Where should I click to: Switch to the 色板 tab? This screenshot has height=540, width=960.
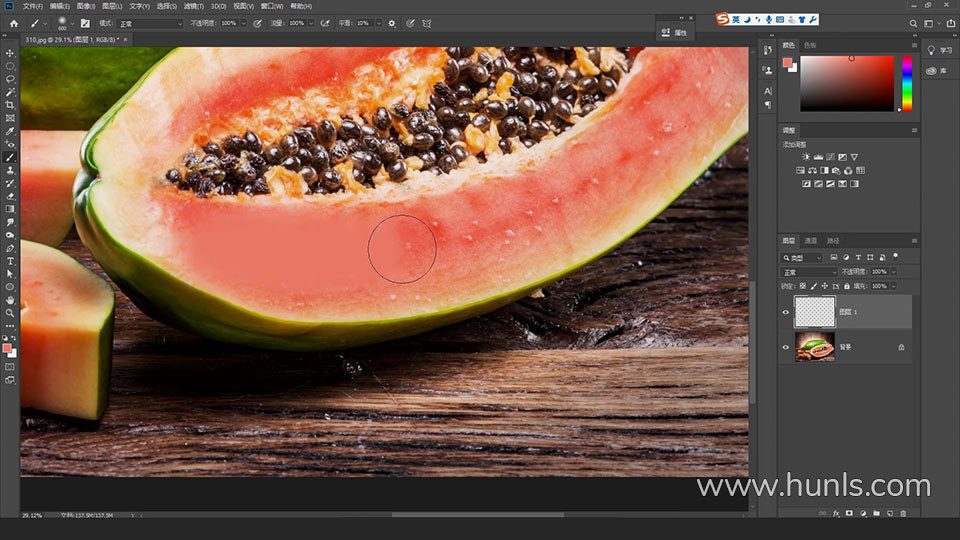pyautogui.click(x=810, y=45)
